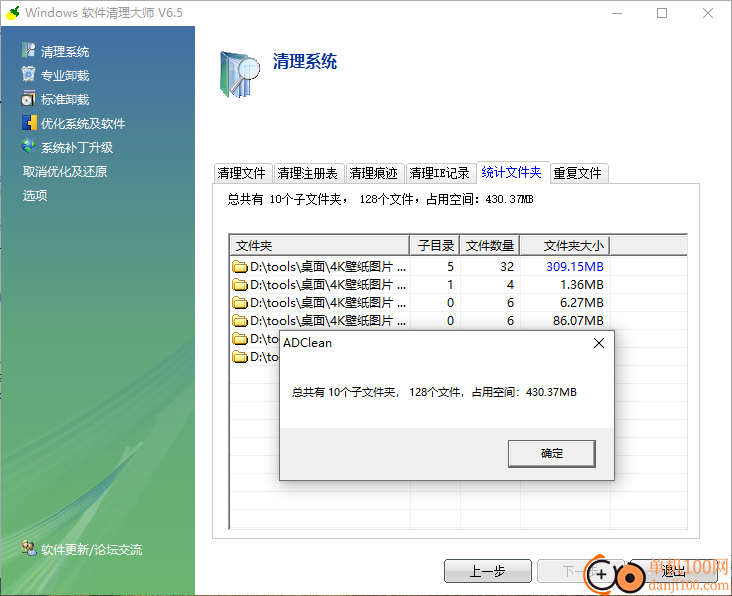Close the ADClean dialog
Screen dimensions: 732x596
click(x=599, y=343)
